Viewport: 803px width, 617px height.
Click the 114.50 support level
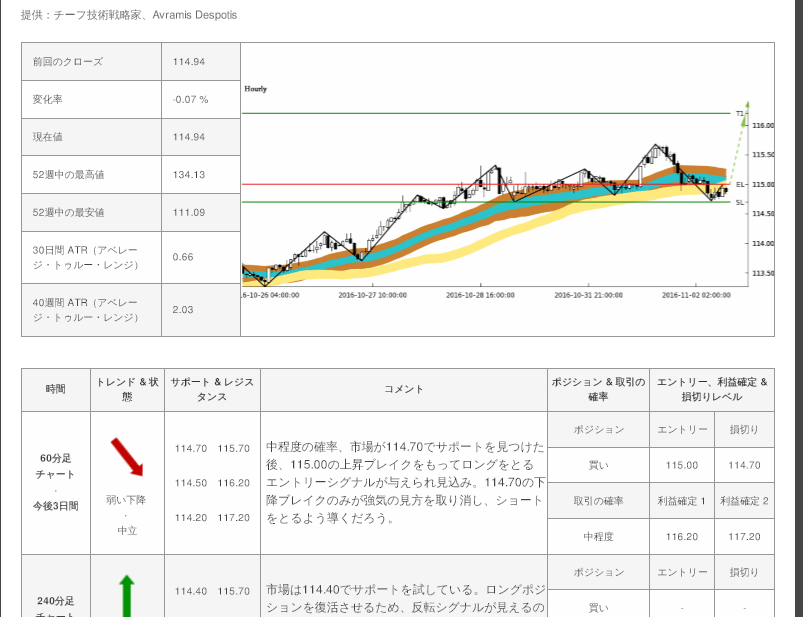pos(191,483)
